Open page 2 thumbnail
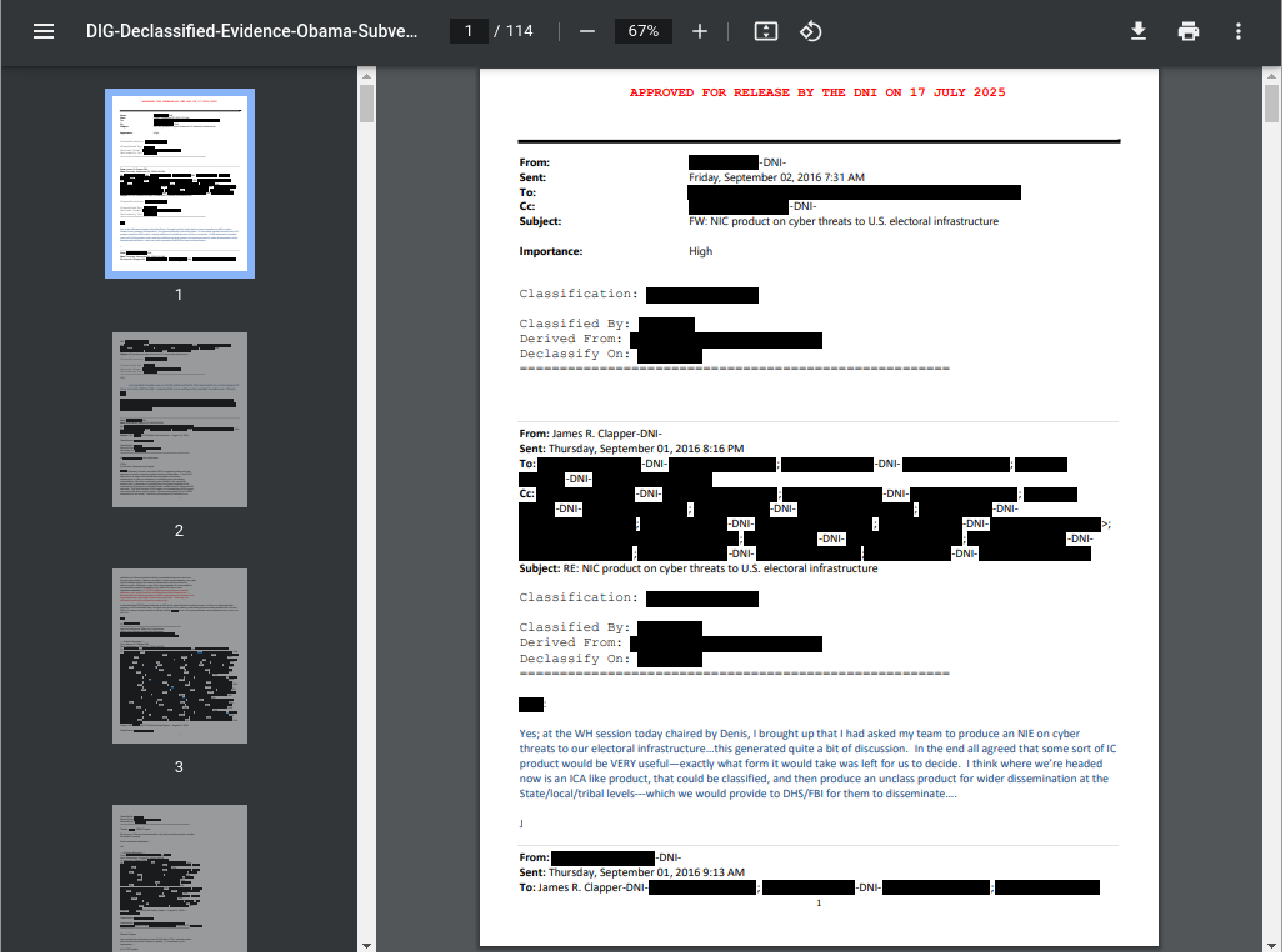Image resolution: width=1282 pixels, height=952 pixels. [x=179, y=419]
